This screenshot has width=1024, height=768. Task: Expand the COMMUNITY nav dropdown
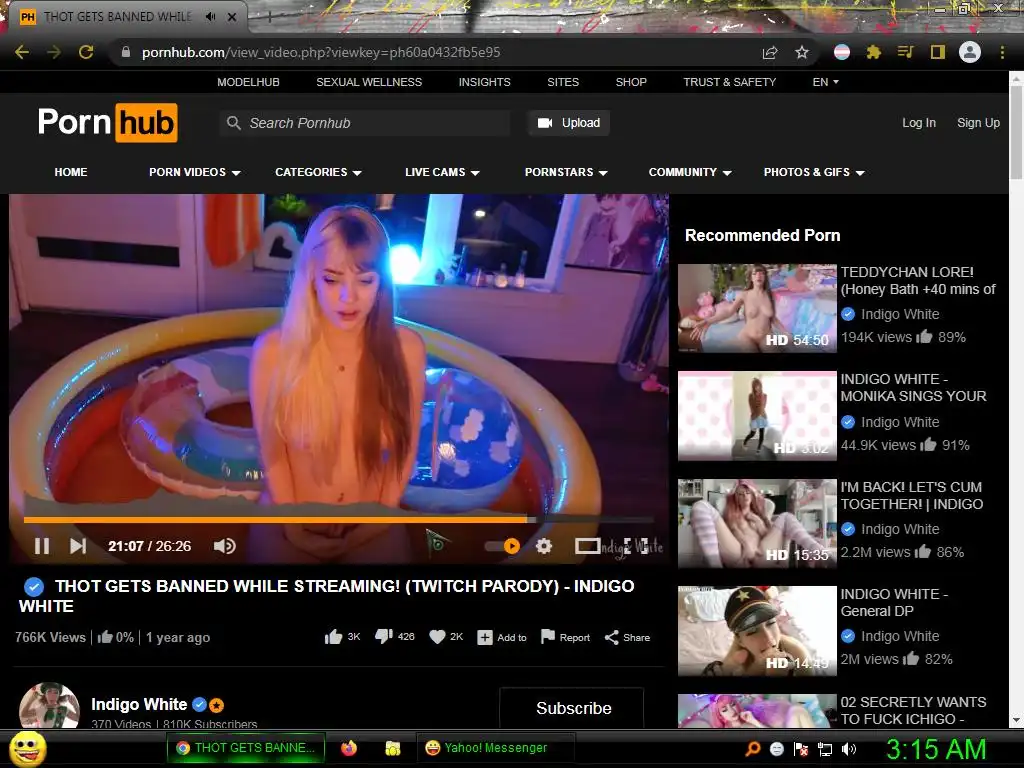(690, 172)
